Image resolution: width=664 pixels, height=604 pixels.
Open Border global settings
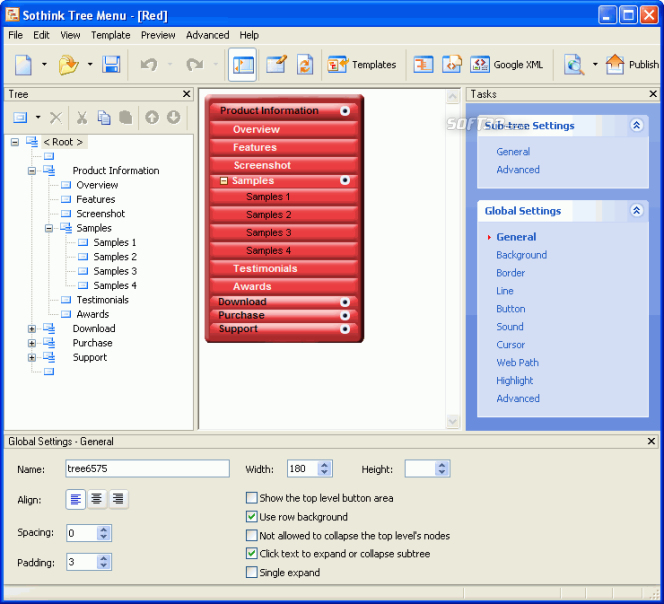(510, 273)
